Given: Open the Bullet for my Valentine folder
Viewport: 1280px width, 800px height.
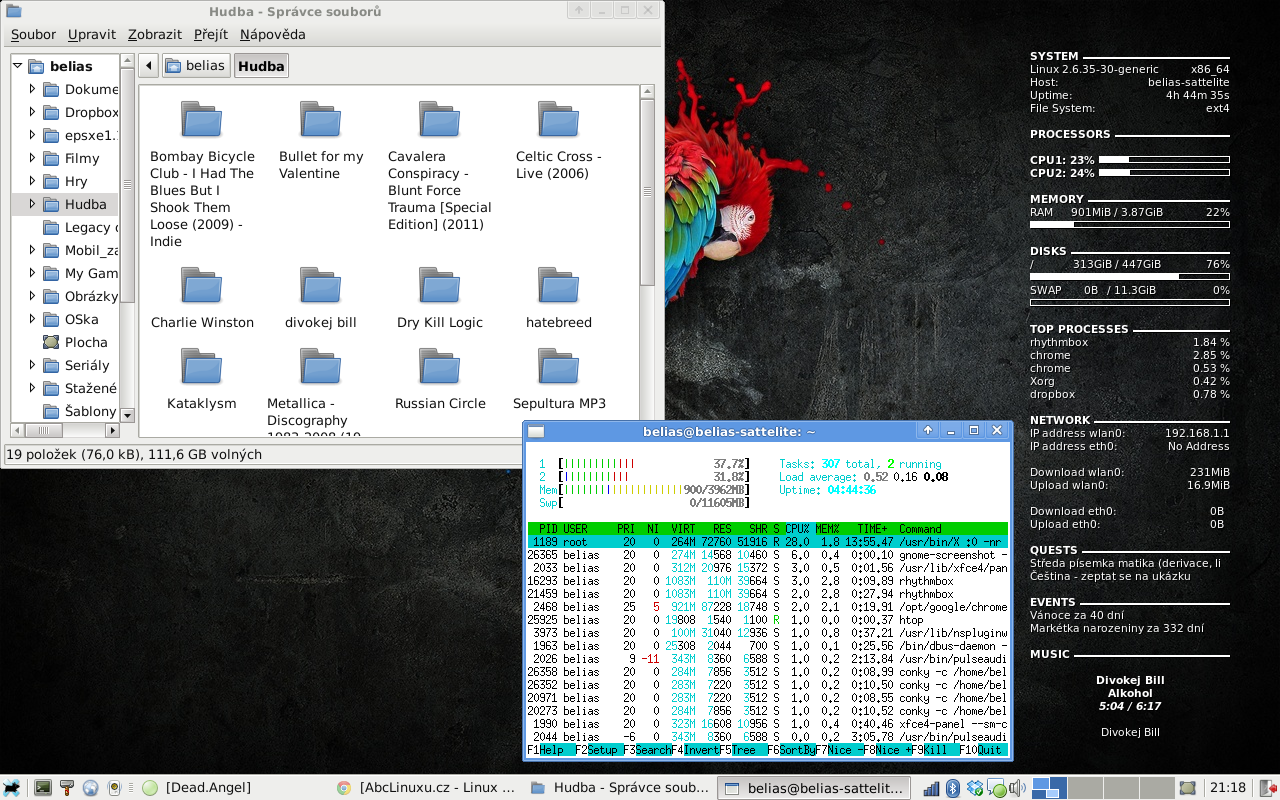Looking at the screenshot, I should point(321,119).
